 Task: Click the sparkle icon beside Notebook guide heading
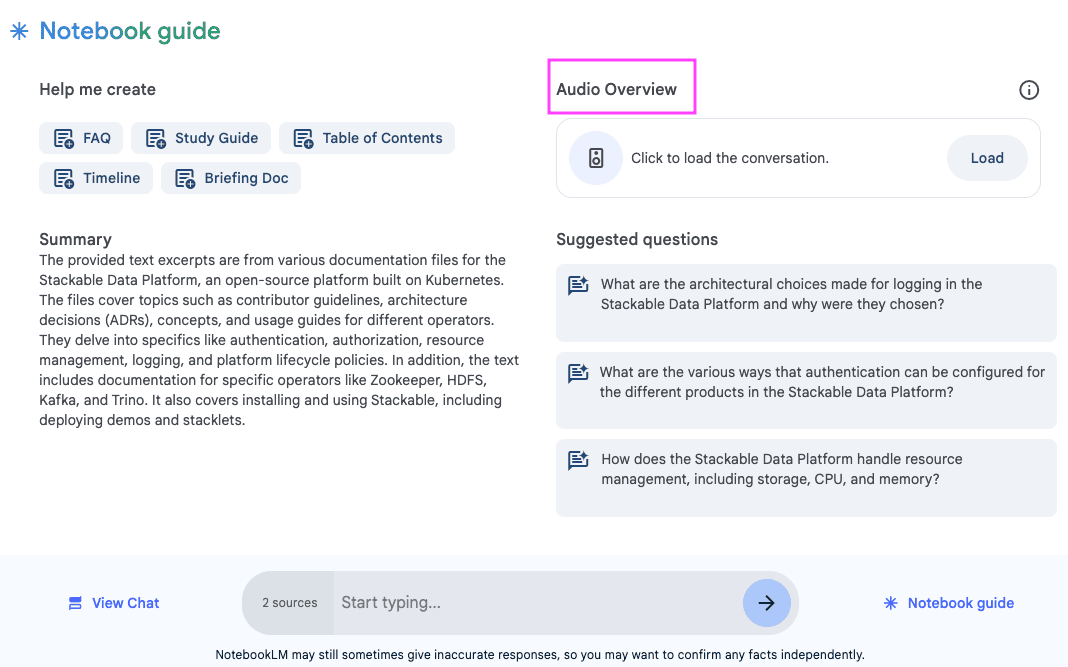[18, 31]
